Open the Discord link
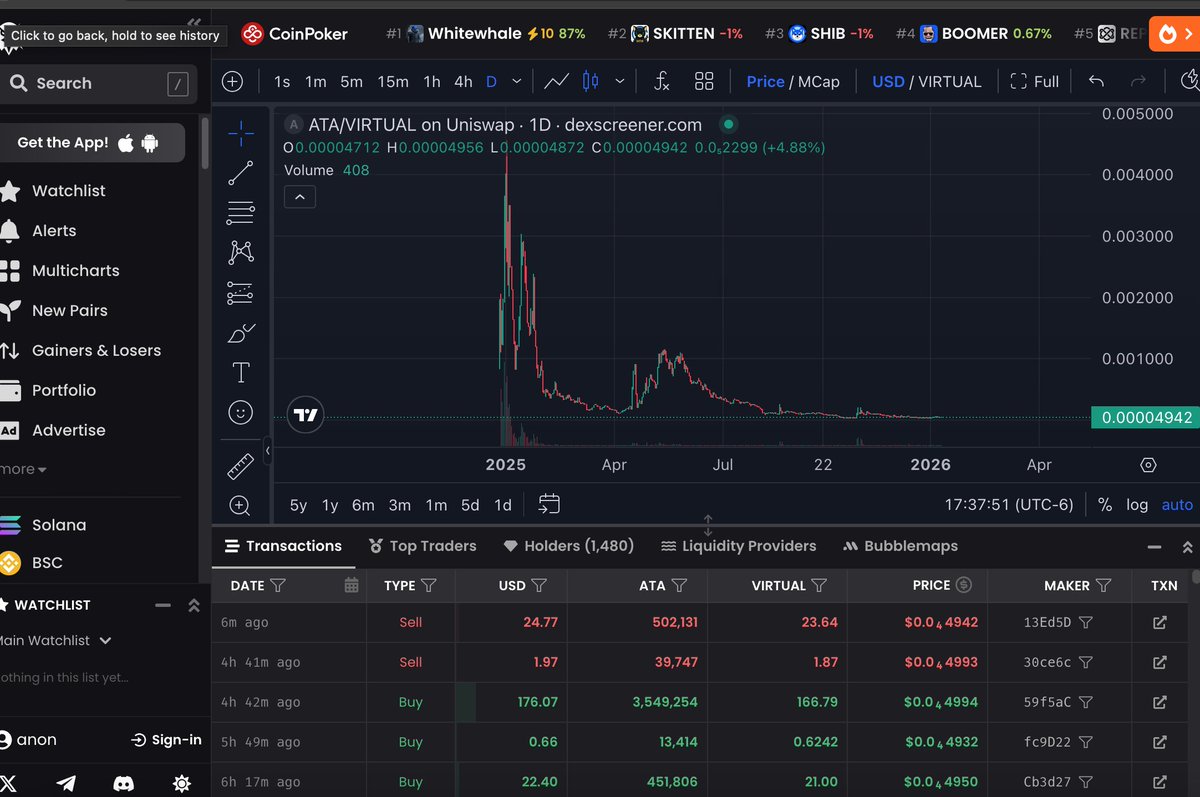The width and height of the screenshot is (1200, 797). coord(124,783)
